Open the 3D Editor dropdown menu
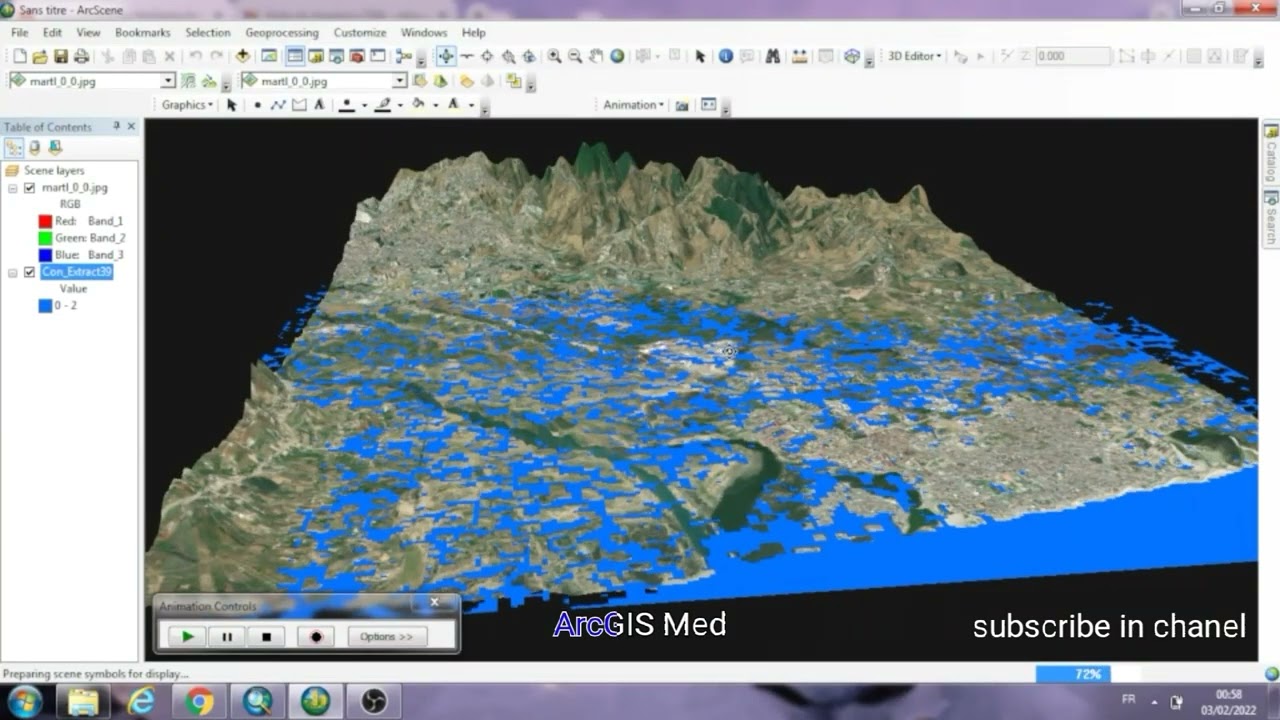Viewport: 1280px width, 720px height. [915, 57]
